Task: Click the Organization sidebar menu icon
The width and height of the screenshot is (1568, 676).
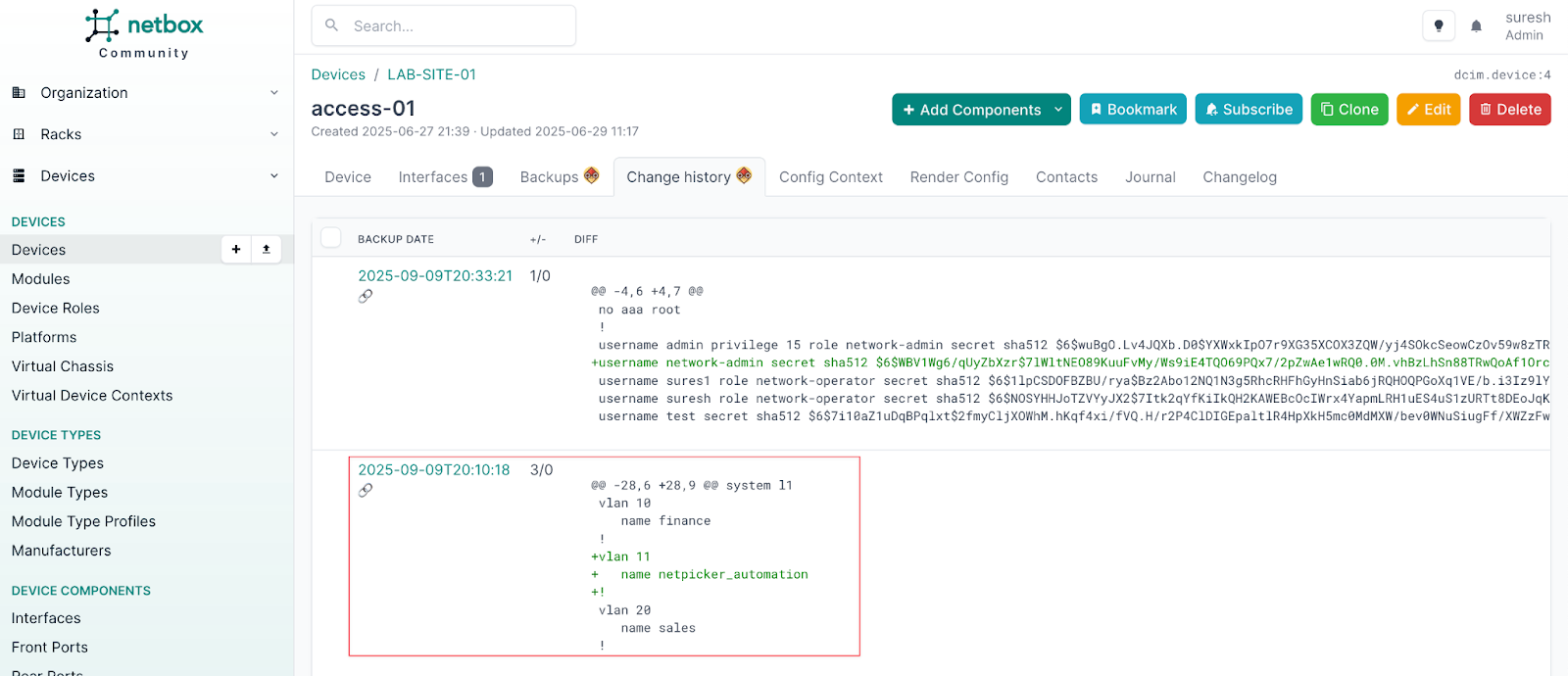Action: click(19, 93)
